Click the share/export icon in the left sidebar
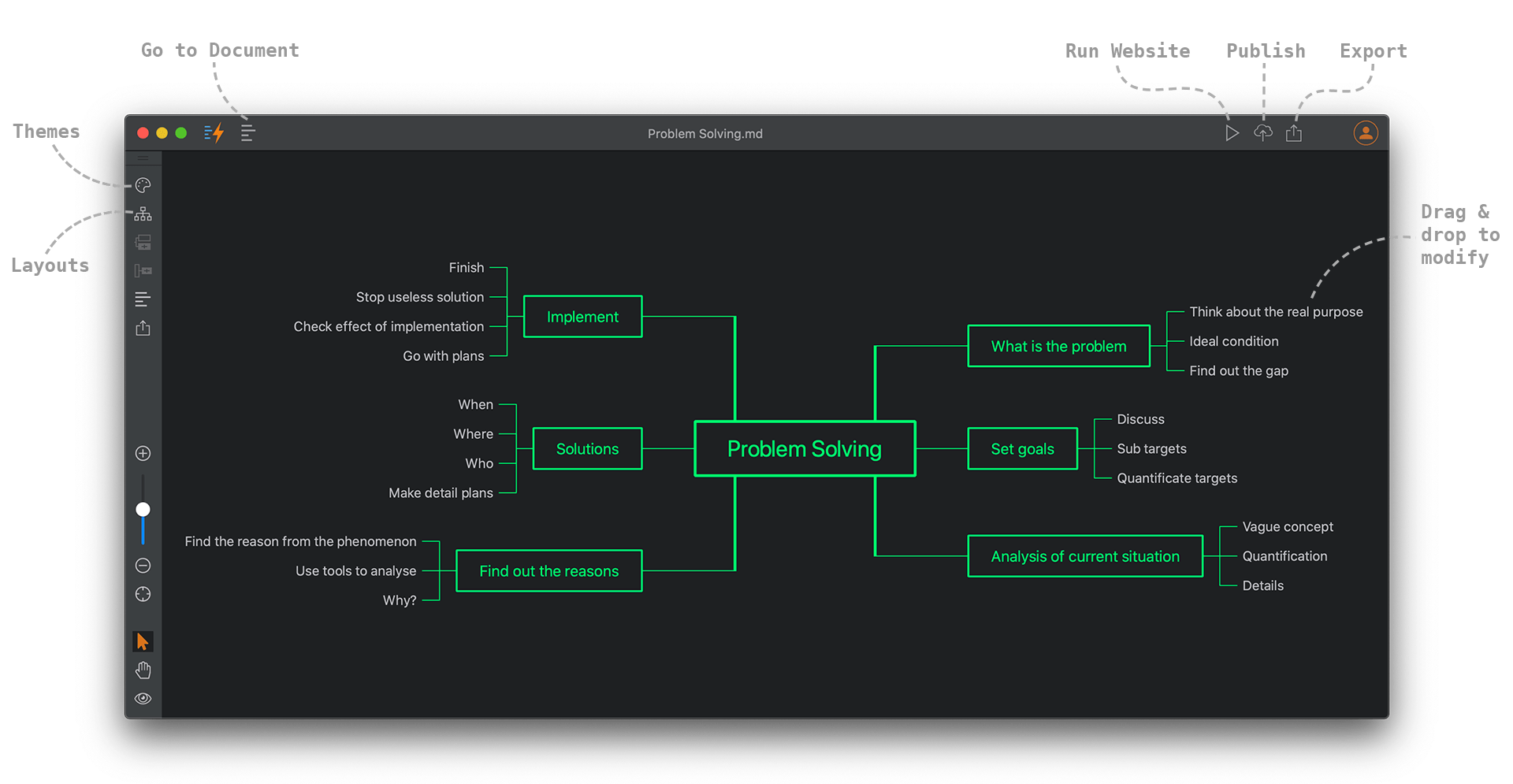1513x784 pixels. pos(143,328)
